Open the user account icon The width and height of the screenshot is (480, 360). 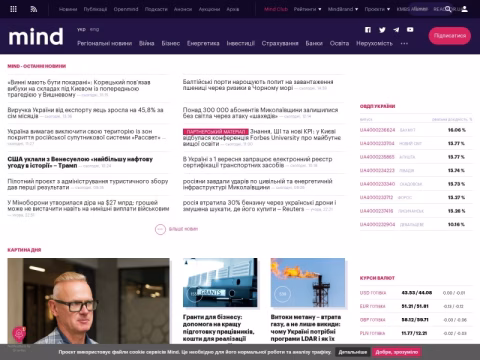464,9
